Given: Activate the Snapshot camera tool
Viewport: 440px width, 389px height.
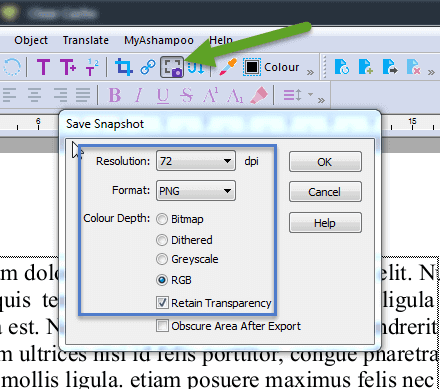Looking at the screenshot, I should (172, 67).
